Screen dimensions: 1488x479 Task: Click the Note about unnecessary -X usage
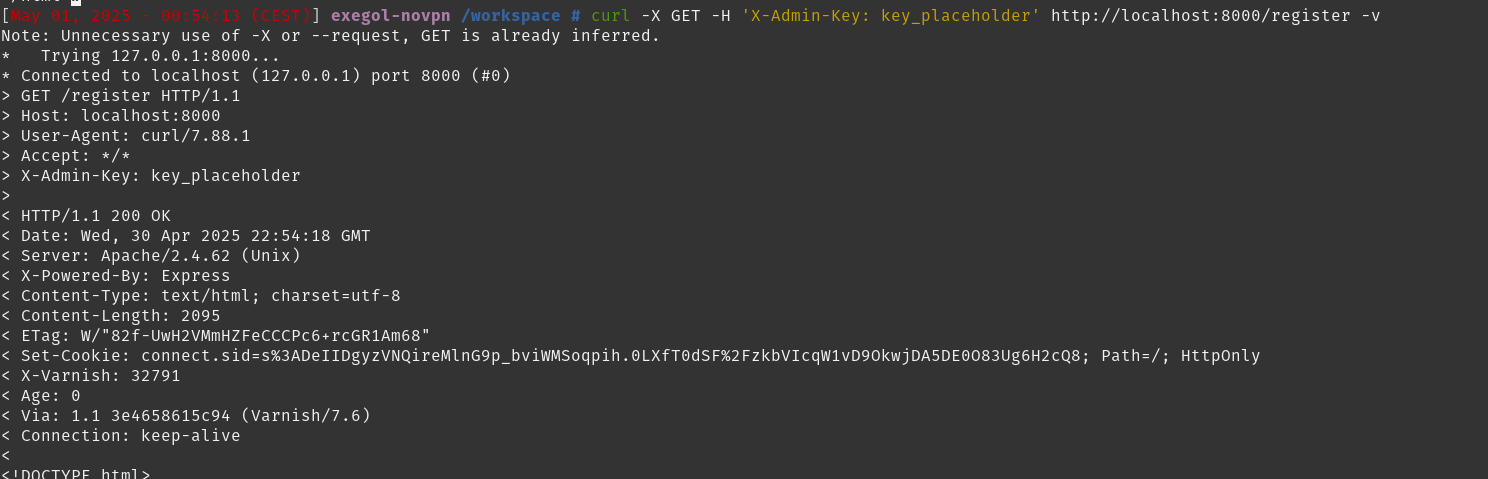(331, 36)
